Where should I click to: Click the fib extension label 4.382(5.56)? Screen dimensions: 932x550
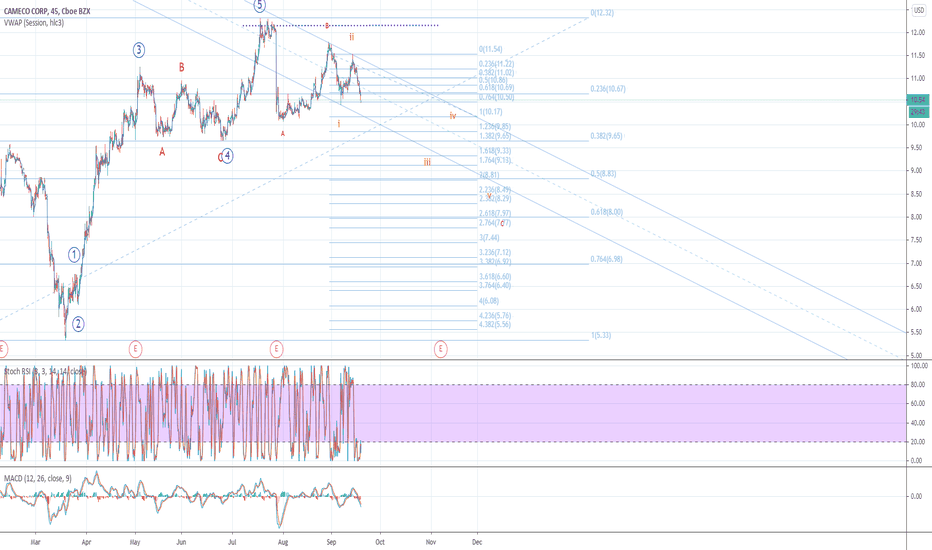click(495, 325)
